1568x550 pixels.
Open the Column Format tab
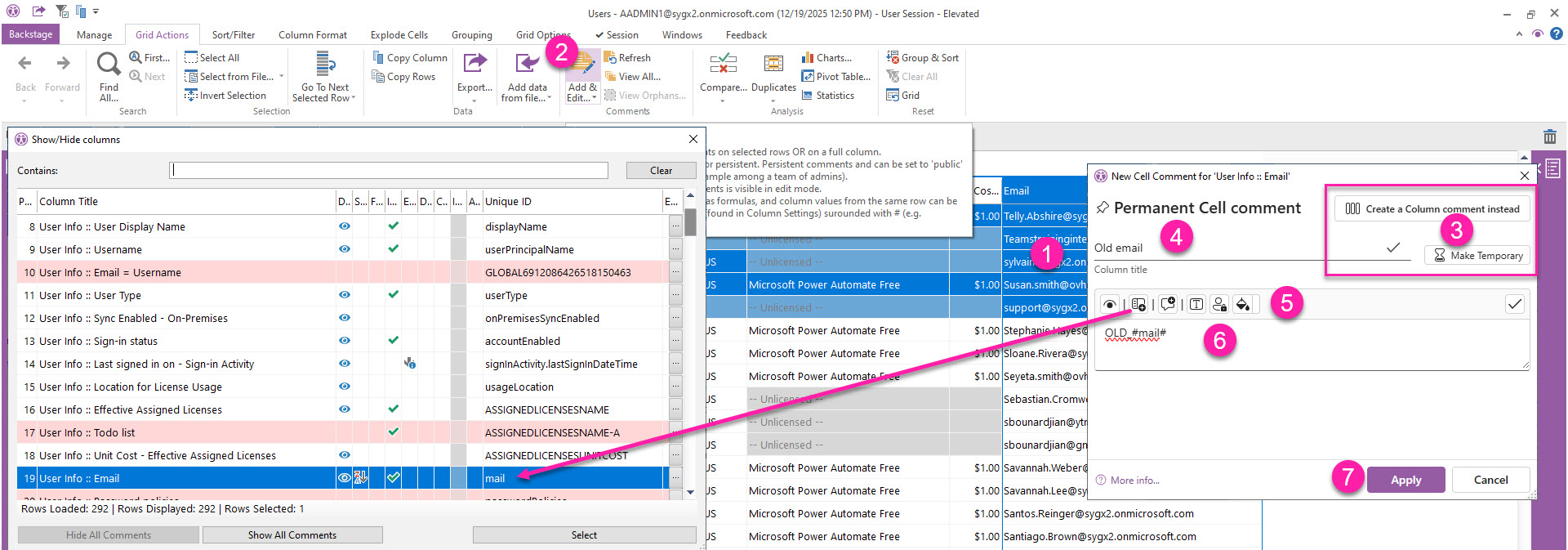(x=313, y=35)
